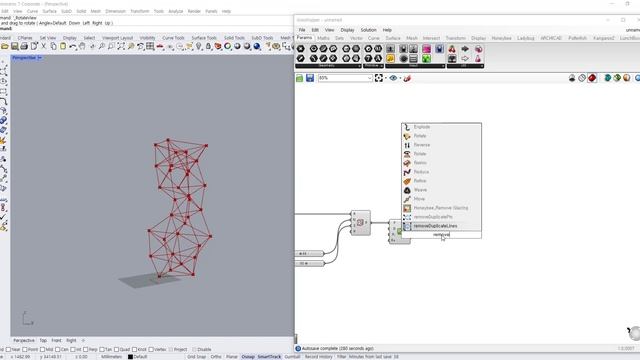Toggle Point osnap checkbox

24,349
